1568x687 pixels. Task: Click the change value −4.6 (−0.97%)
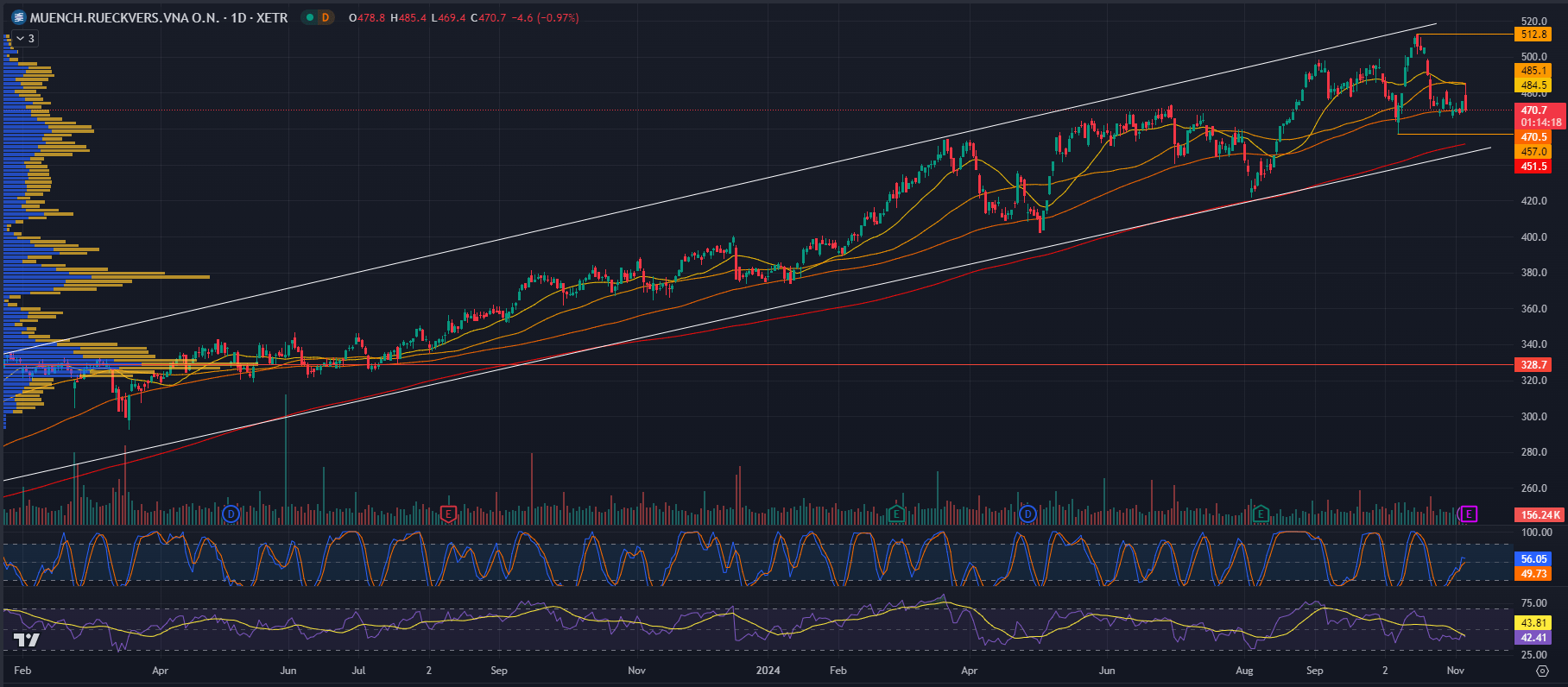click(x=546, y=17)
